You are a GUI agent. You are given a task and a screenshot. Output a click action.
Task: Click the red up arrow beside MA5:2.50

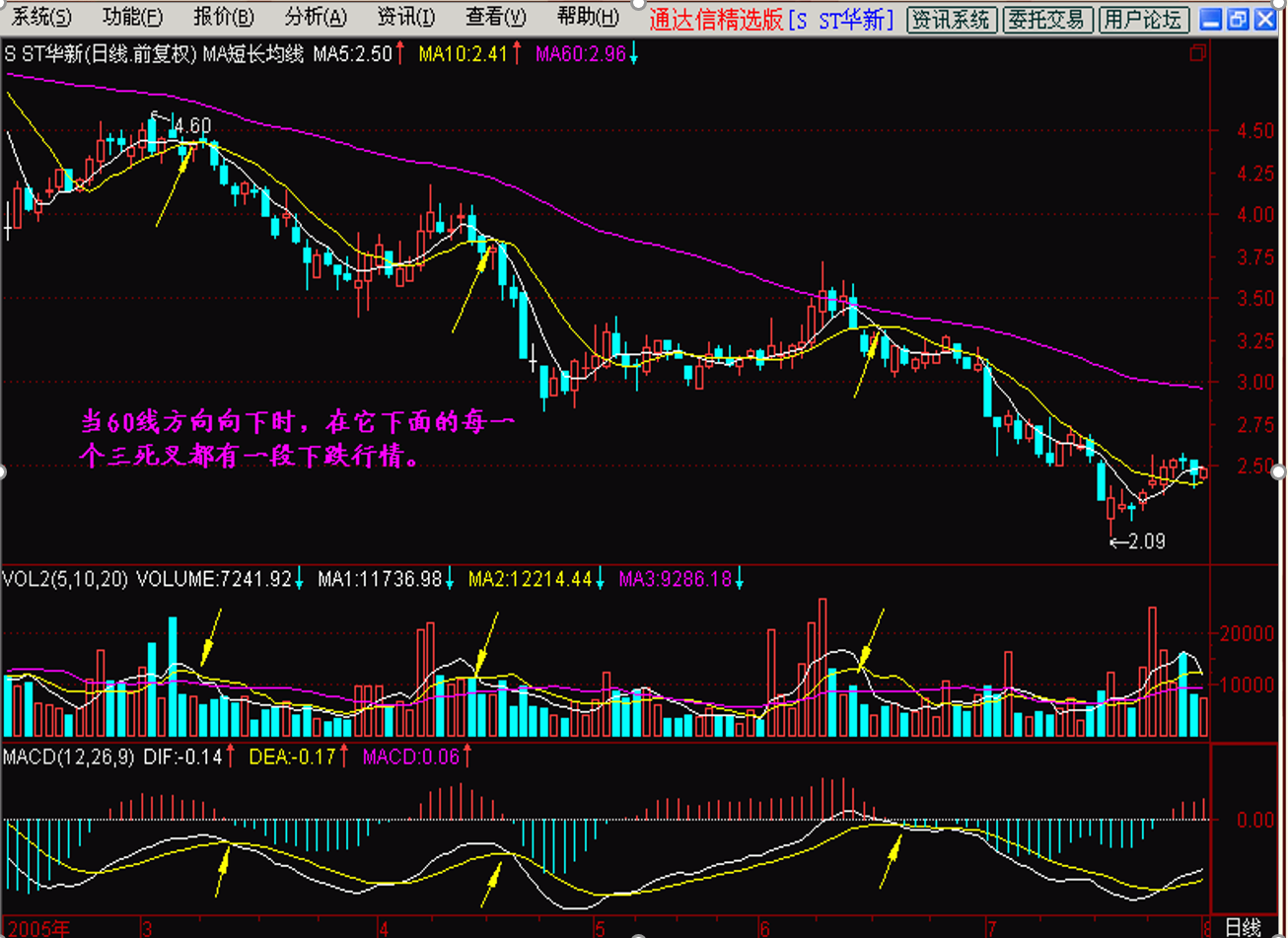pyautogui.click(x=400, y=55)
